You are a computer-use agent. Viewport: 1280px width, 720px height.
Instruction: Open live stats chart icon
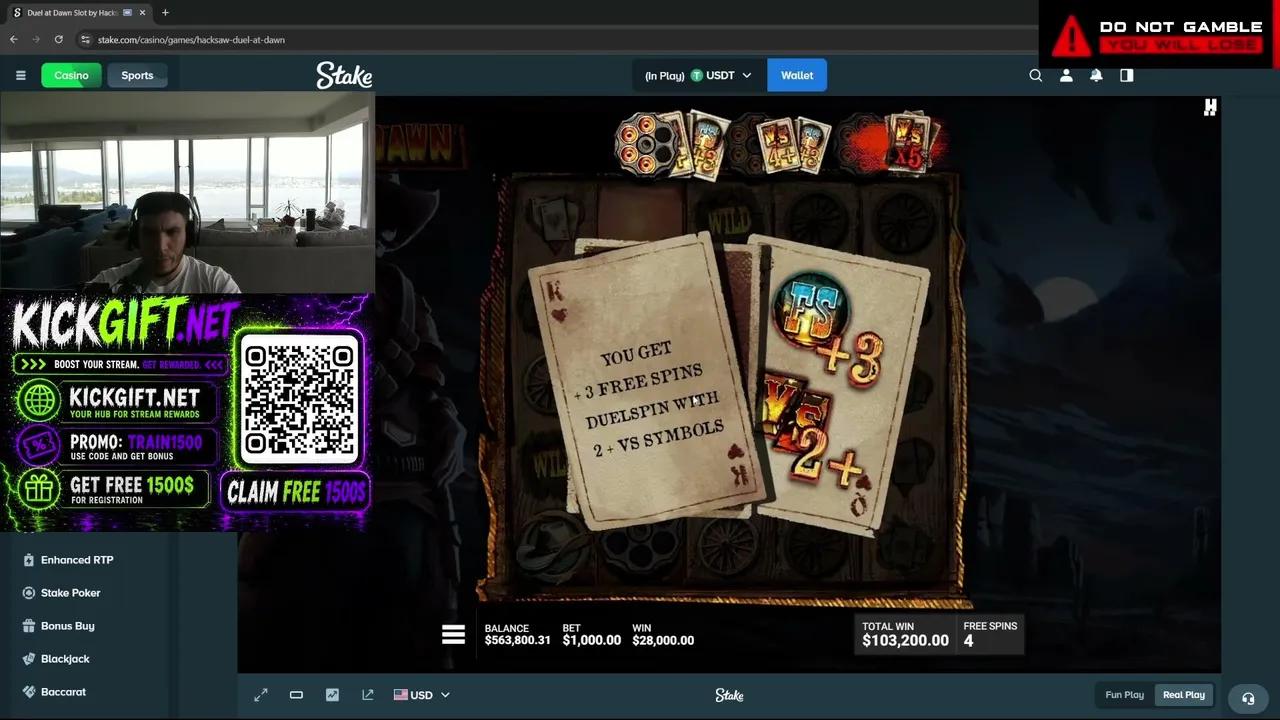[x=332, y=695]
